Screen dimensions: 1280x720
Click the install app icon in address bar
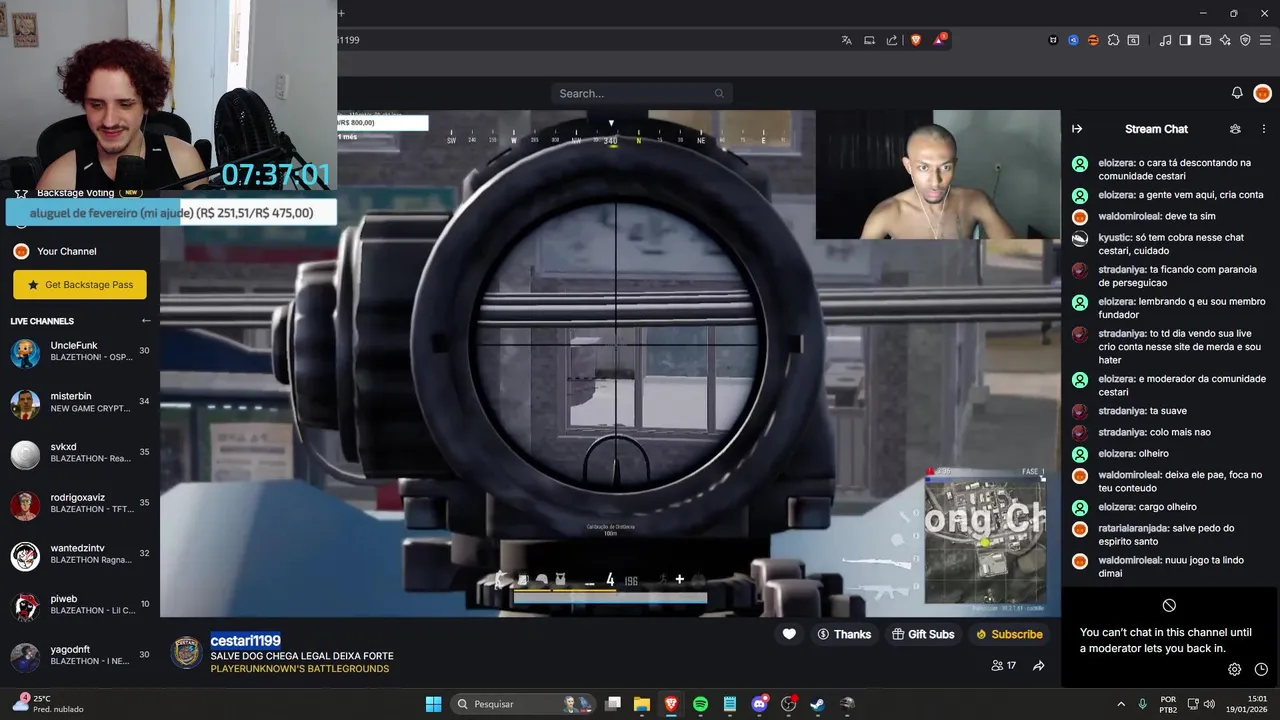coord(869,40)
